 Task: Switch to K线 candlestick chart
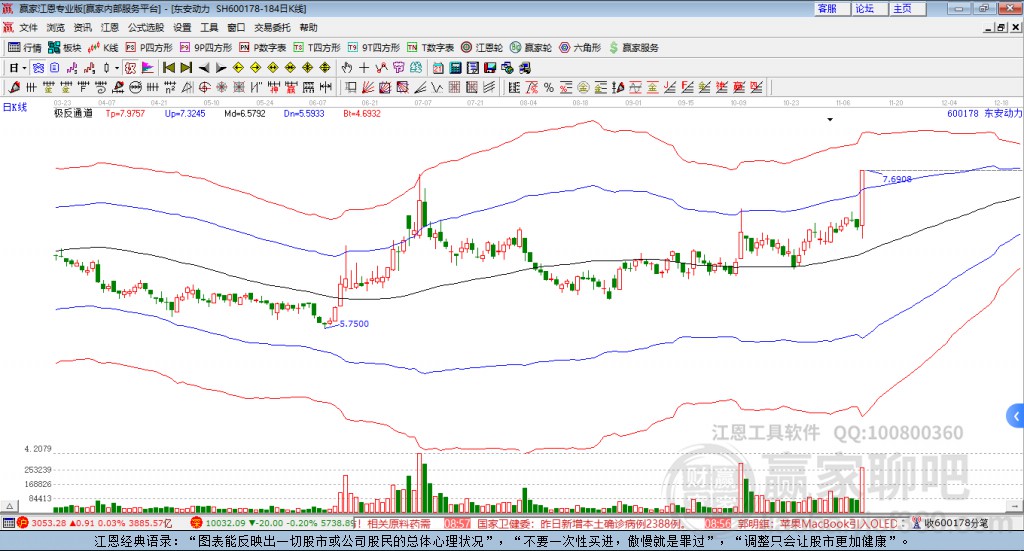click(103, 47)
